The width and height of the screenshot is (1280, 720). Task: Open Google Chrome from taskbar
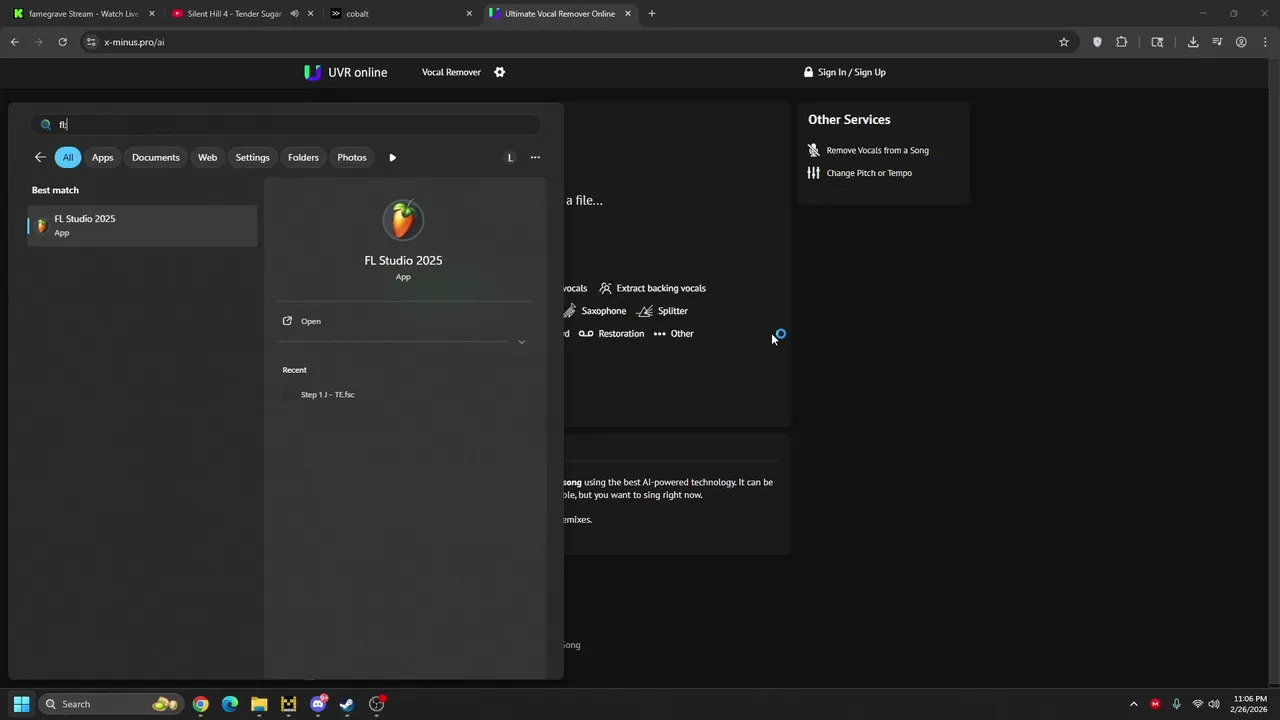click(x=201, y=704)
